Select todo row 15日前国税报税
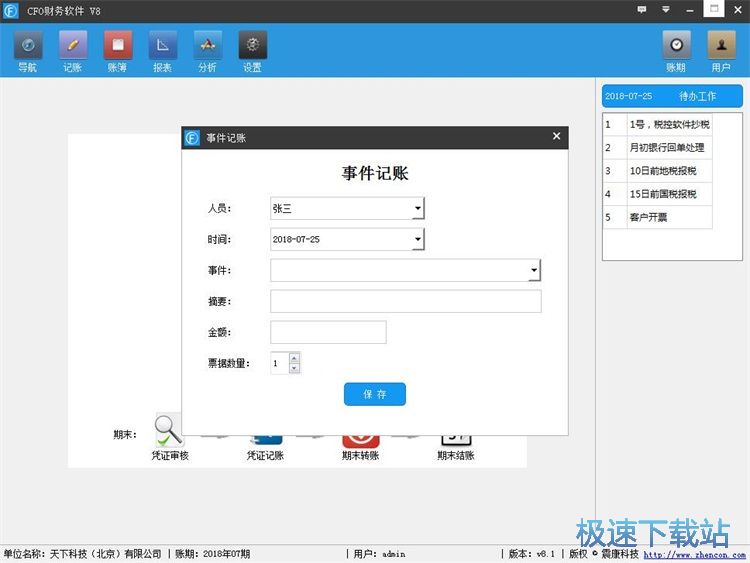Viewport: 750px width, 563px height. (x=658, y=194)
